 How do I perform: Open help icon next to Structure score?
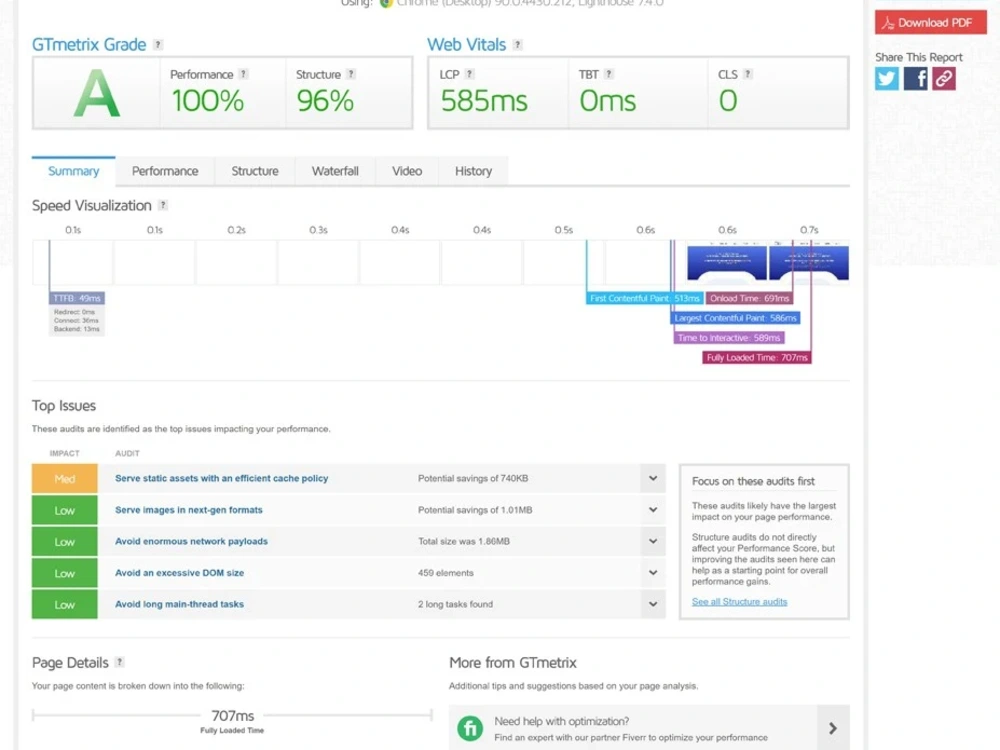tap(351, 74)
